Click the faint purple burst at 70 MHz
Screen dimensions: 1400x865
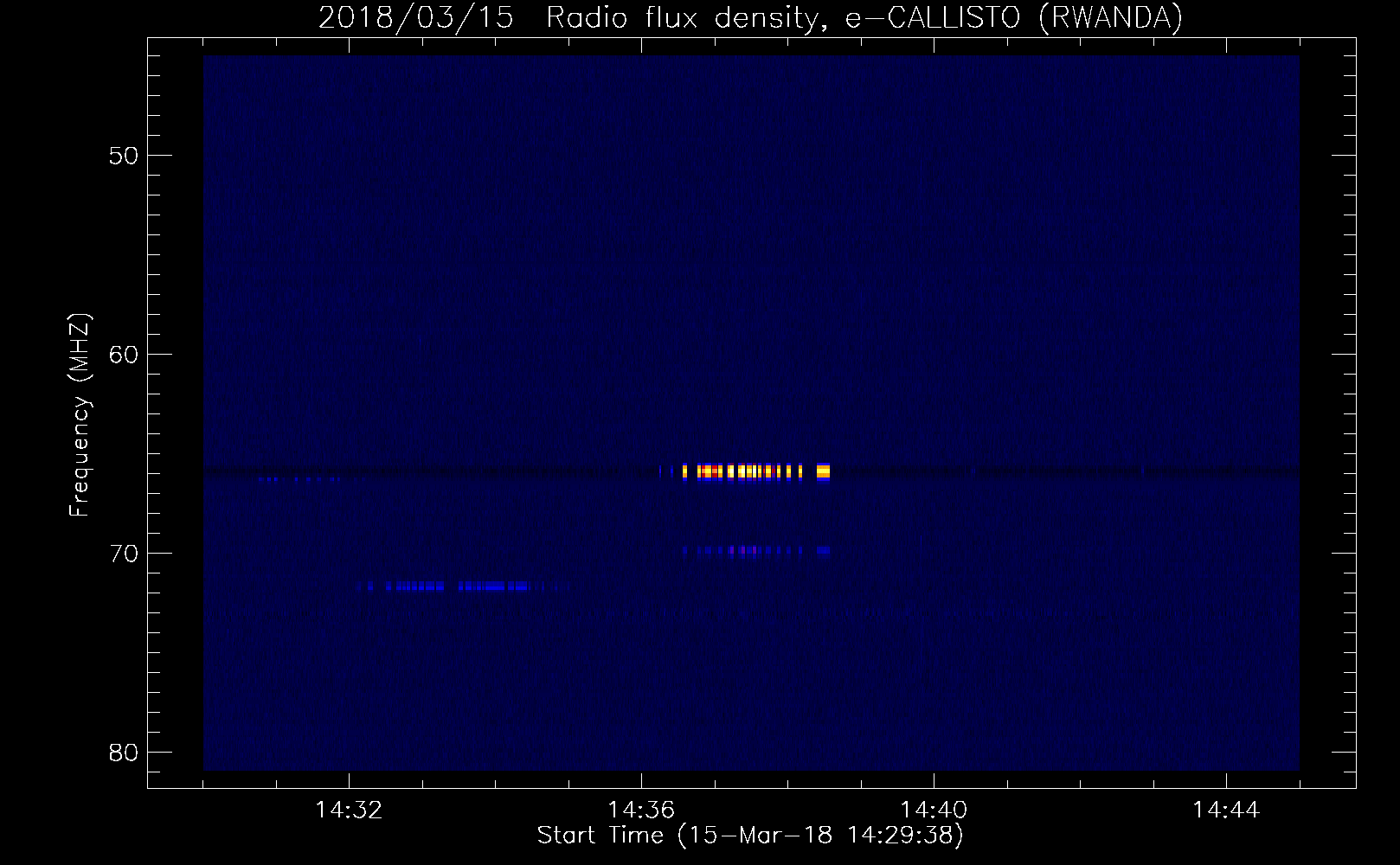click(x=756, y=549)
